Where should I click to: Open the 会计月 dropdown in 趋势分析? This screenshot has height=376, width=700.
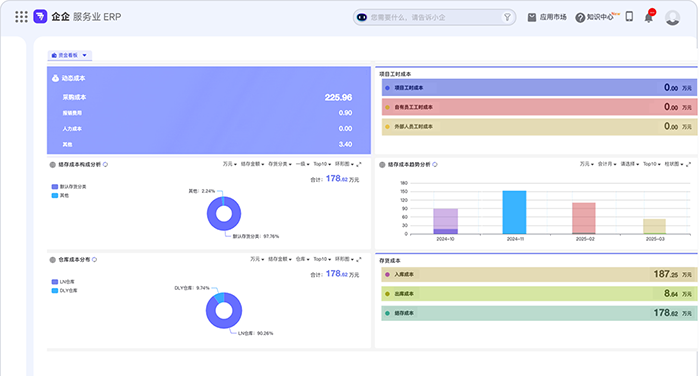[x=607, y=164]
